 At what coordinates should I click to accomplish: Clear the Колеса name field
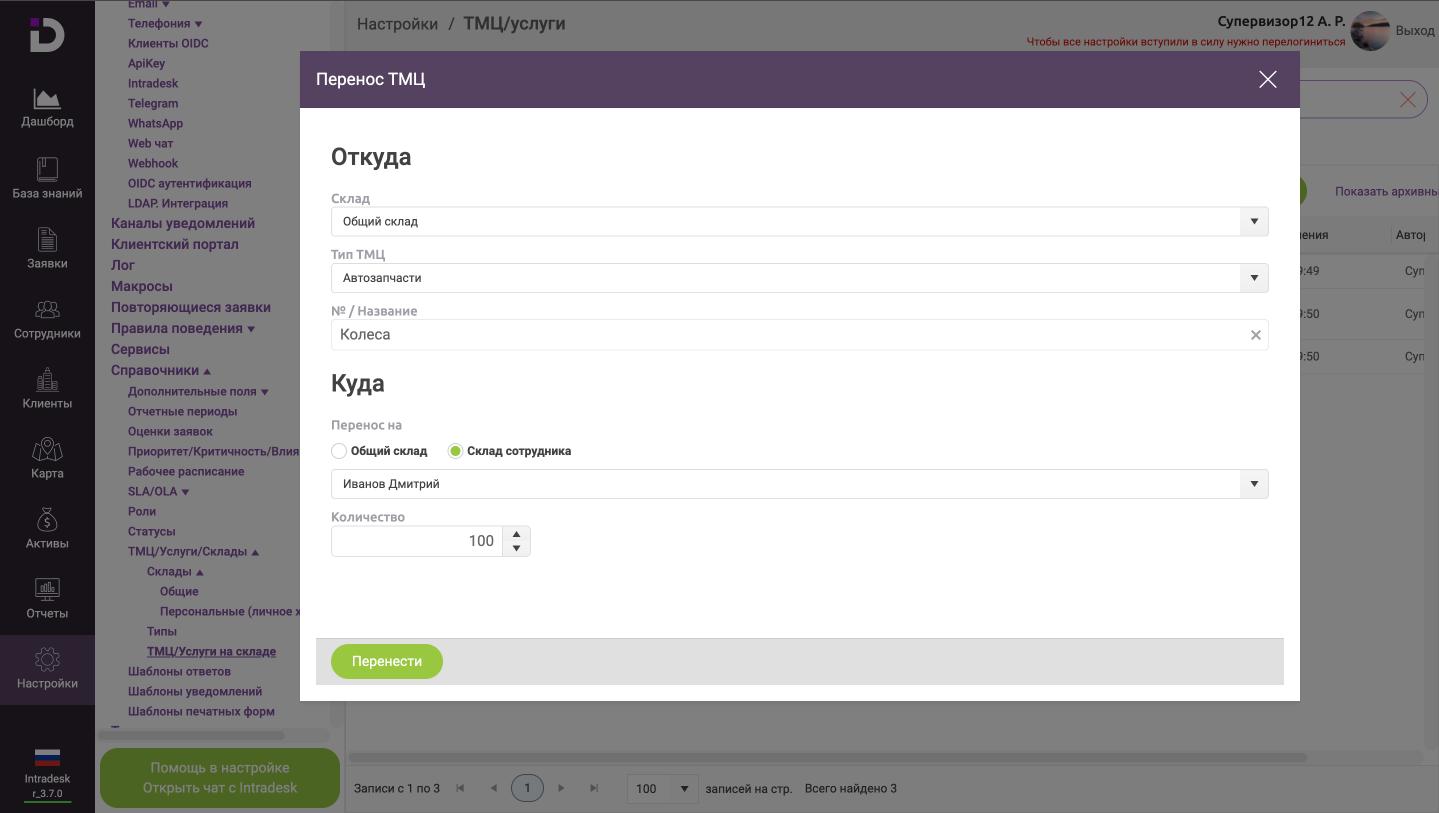[1255, 335]
